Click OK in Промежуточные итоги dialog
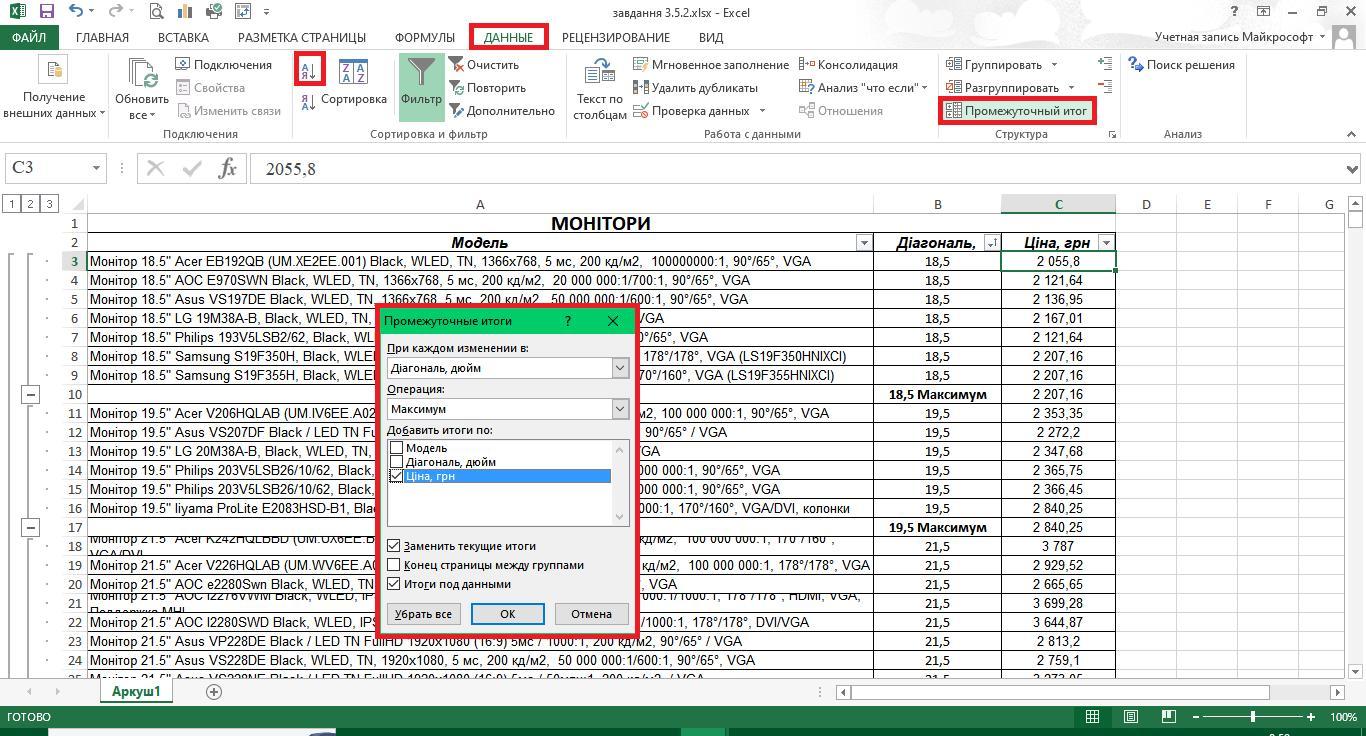1366x736 pixels. (507, 614)
